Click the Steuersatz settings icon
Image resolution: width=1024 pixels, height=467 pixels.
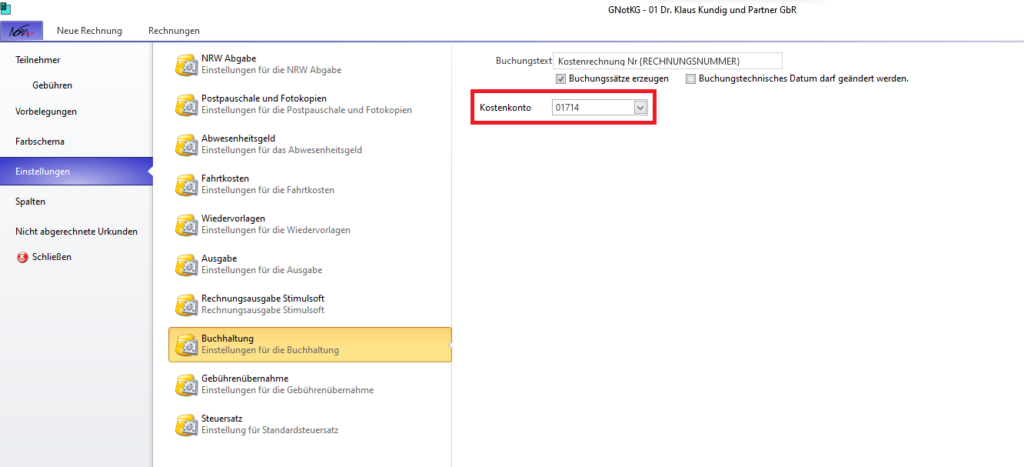(186, 424)
